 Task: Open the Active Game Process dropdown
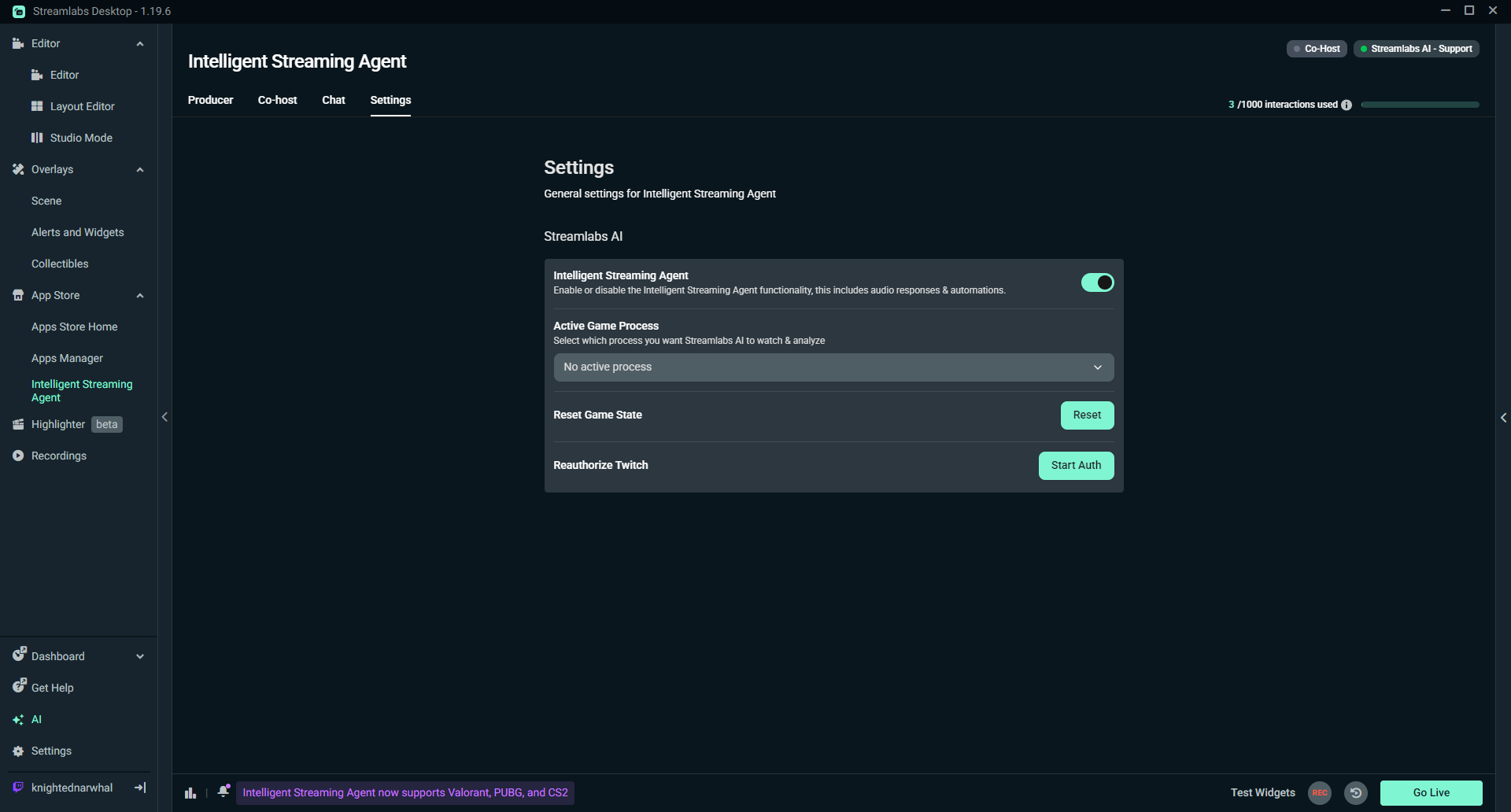coord(833,367)
